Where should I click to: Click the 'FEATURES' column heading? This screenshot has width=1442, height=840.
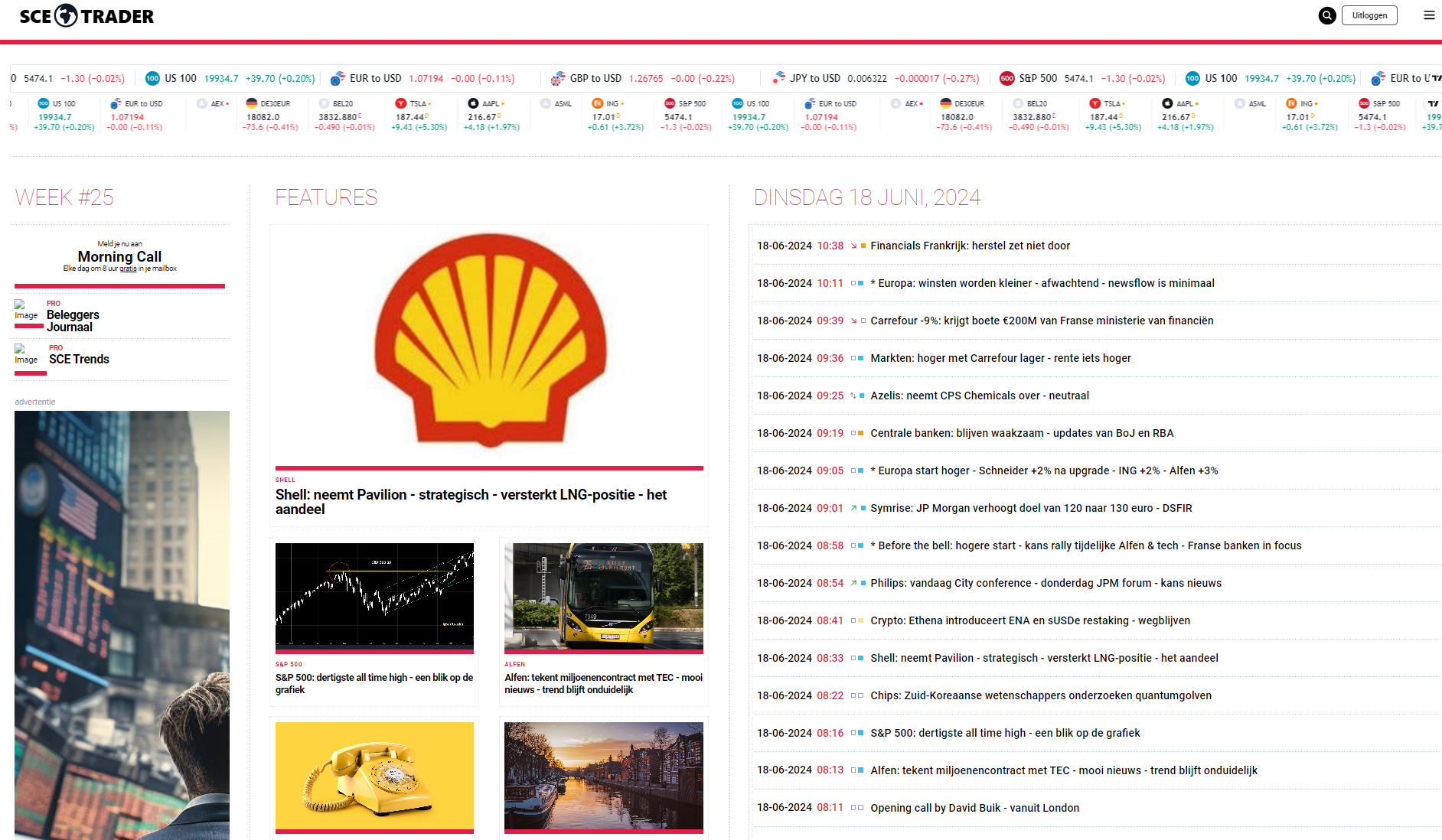(x=326, y=197)
